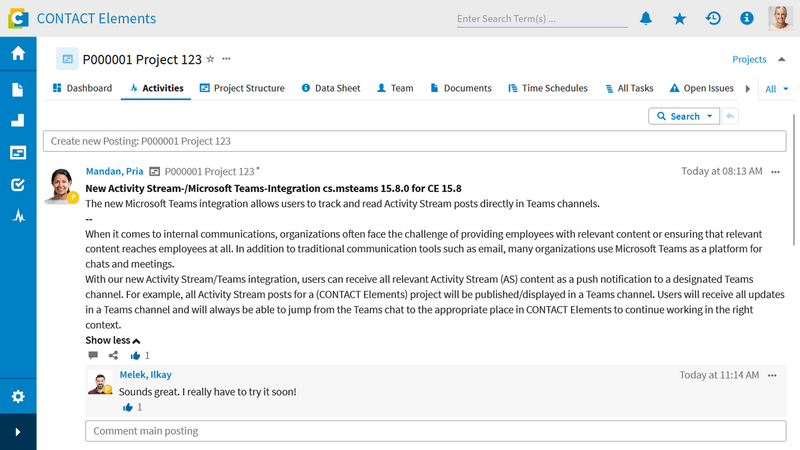The image size is (800, 450).
Task: Go to Home in left sidebar
Action: [18, 53]
